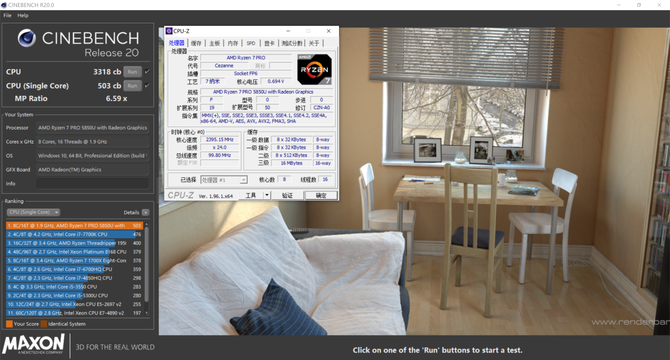Click the CPU-Z title bar app icon

pyautogui.click(x=169, y=31)
